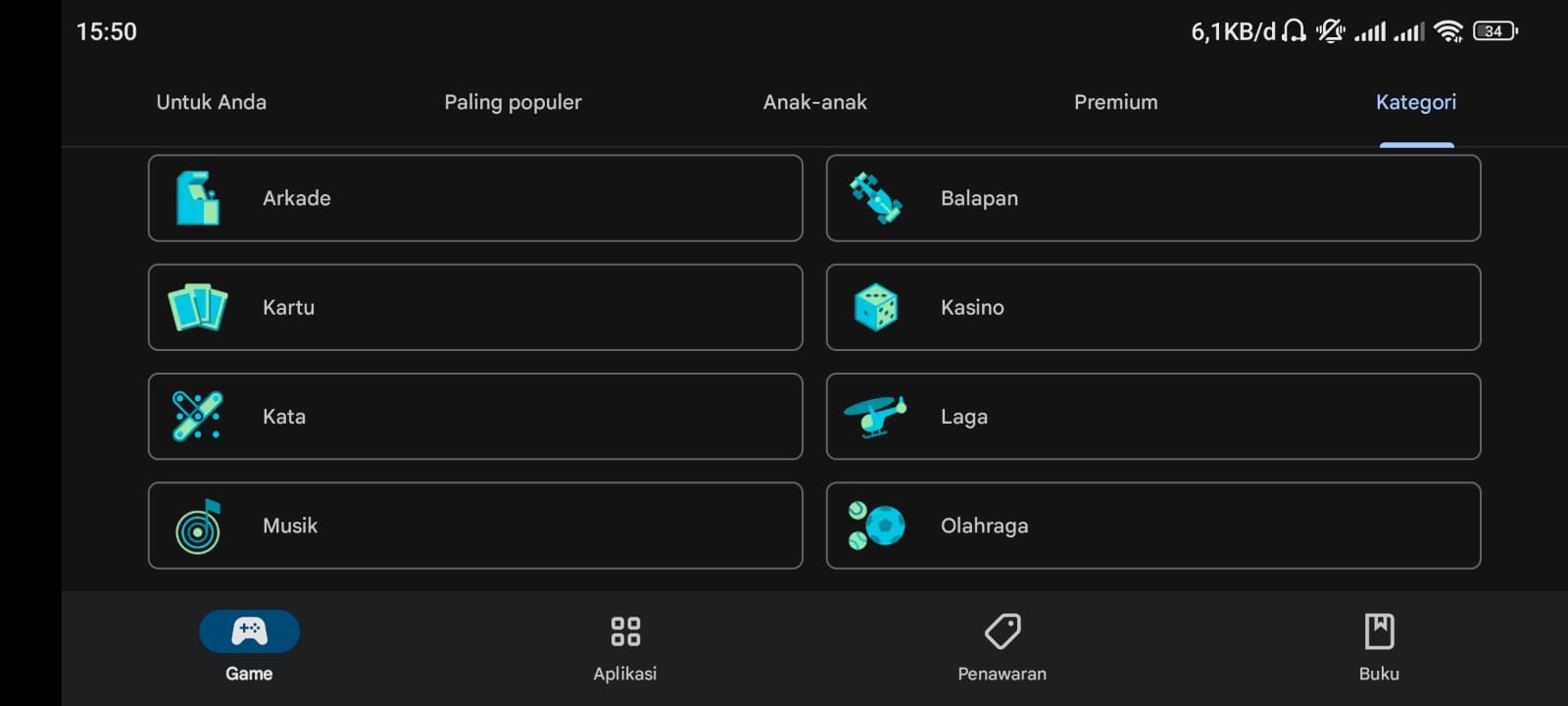Screen dimensions: 1568x706
Task: Click the Kartu playing cards icon
Action: 196,307
